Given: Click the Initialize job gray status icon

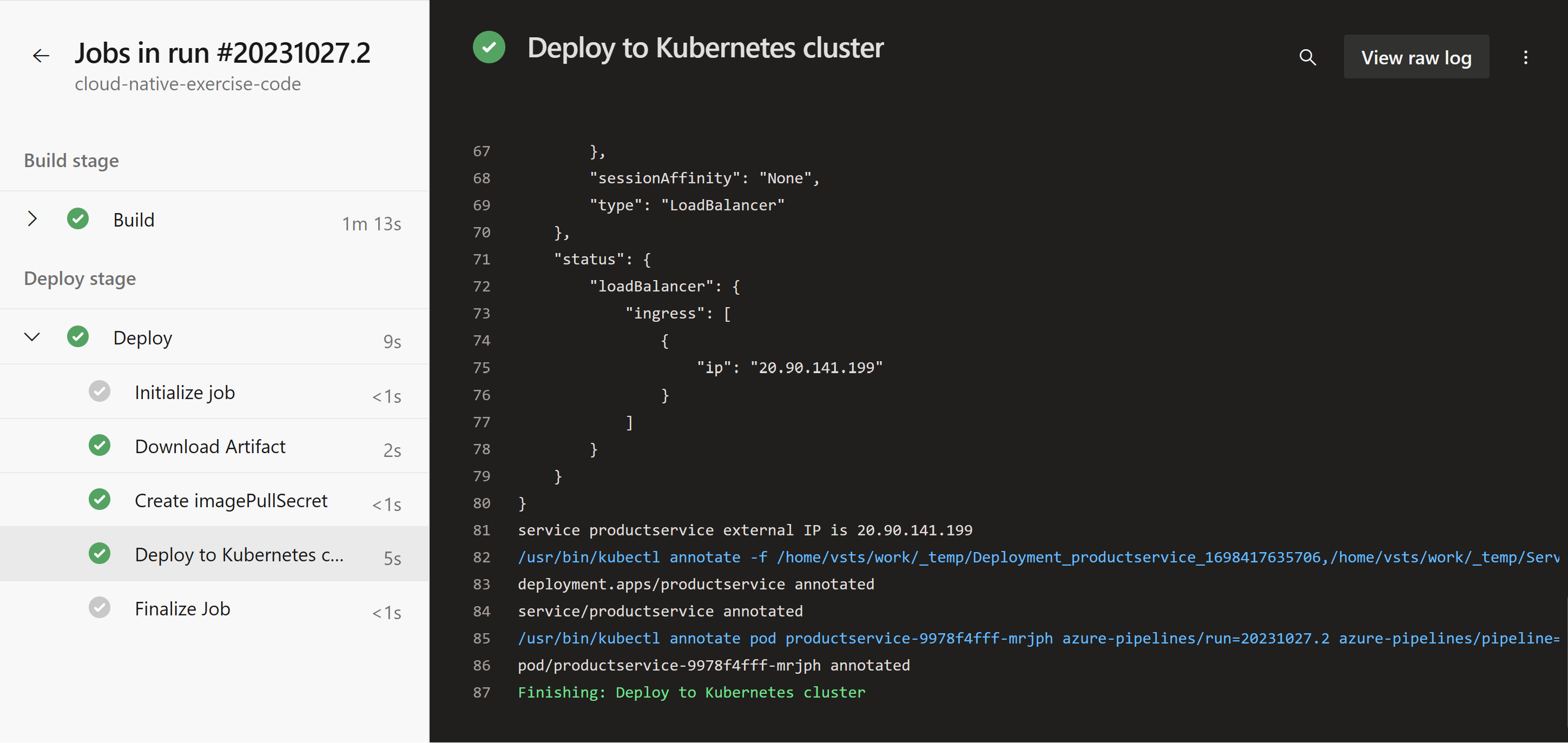Looking at the screenshot, I should click(x=100, y=392).
